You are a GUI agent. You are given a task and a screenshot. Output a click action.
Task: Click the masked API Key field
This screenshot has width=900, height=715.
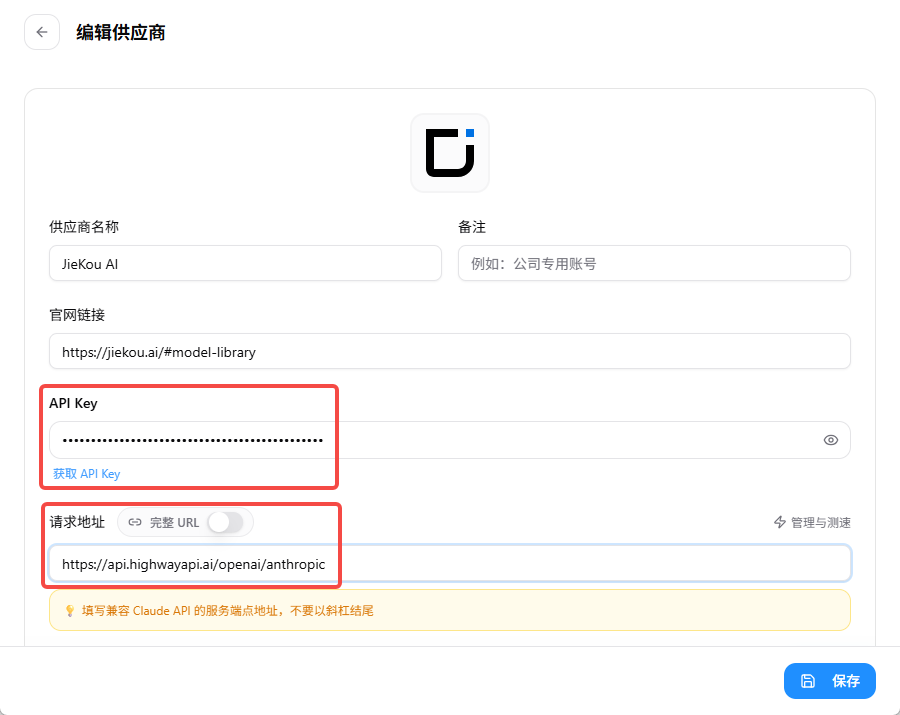[450, 440]
